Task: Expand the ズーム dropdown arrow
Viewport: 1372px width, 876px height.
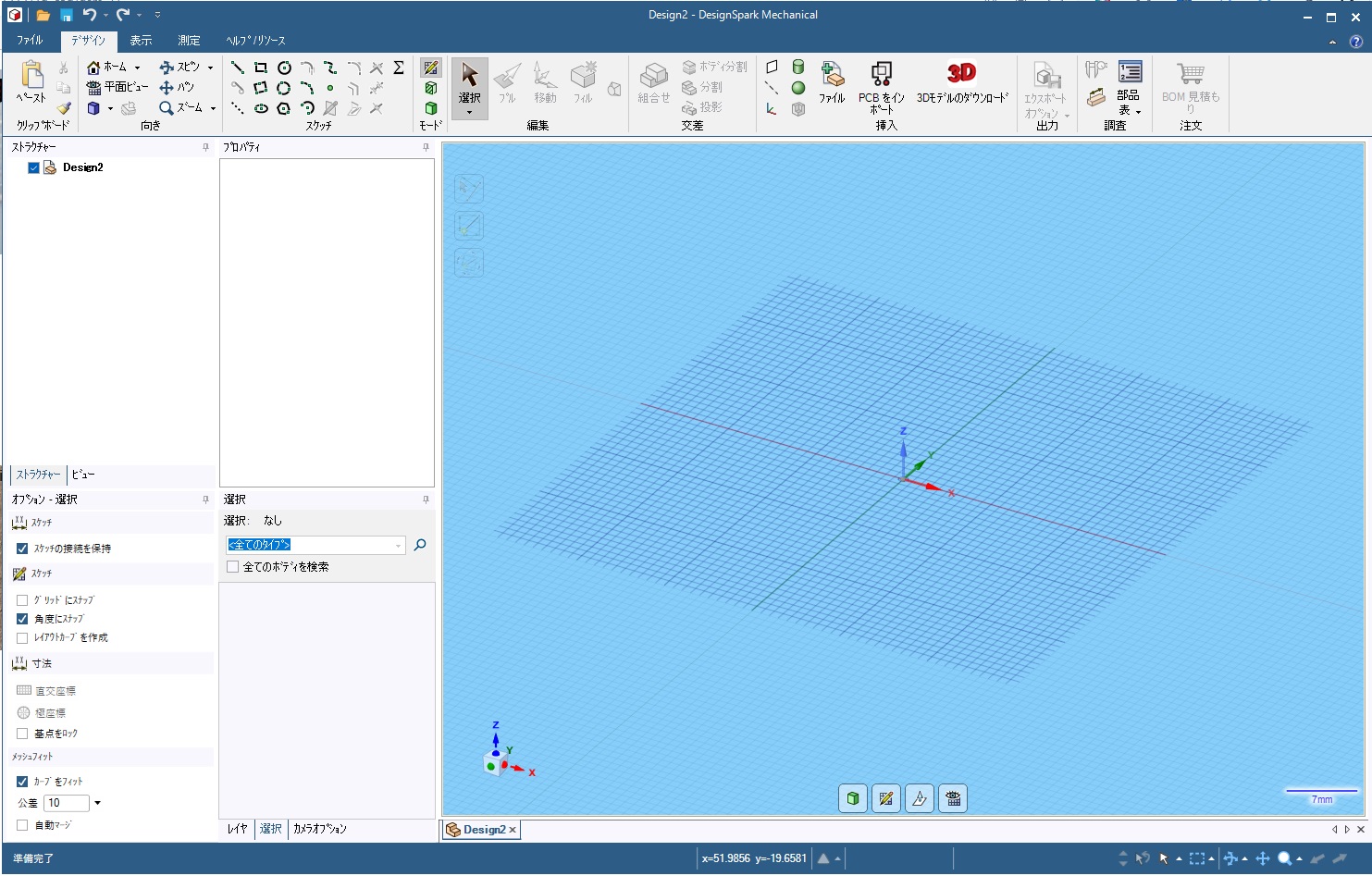Action: point(213,108)
